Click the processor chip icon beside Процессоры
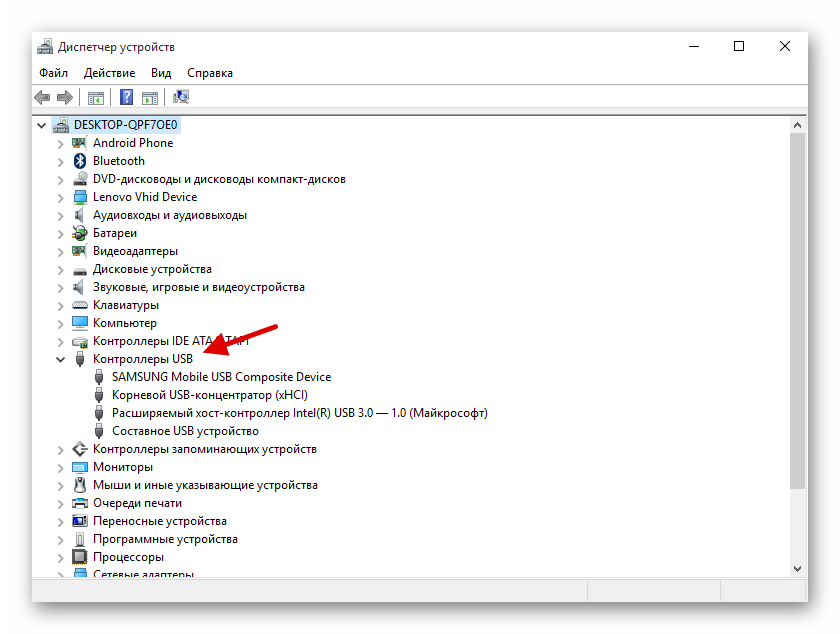Screen dimensions: 840x634 pyautogui.click(x=80, y=557)
